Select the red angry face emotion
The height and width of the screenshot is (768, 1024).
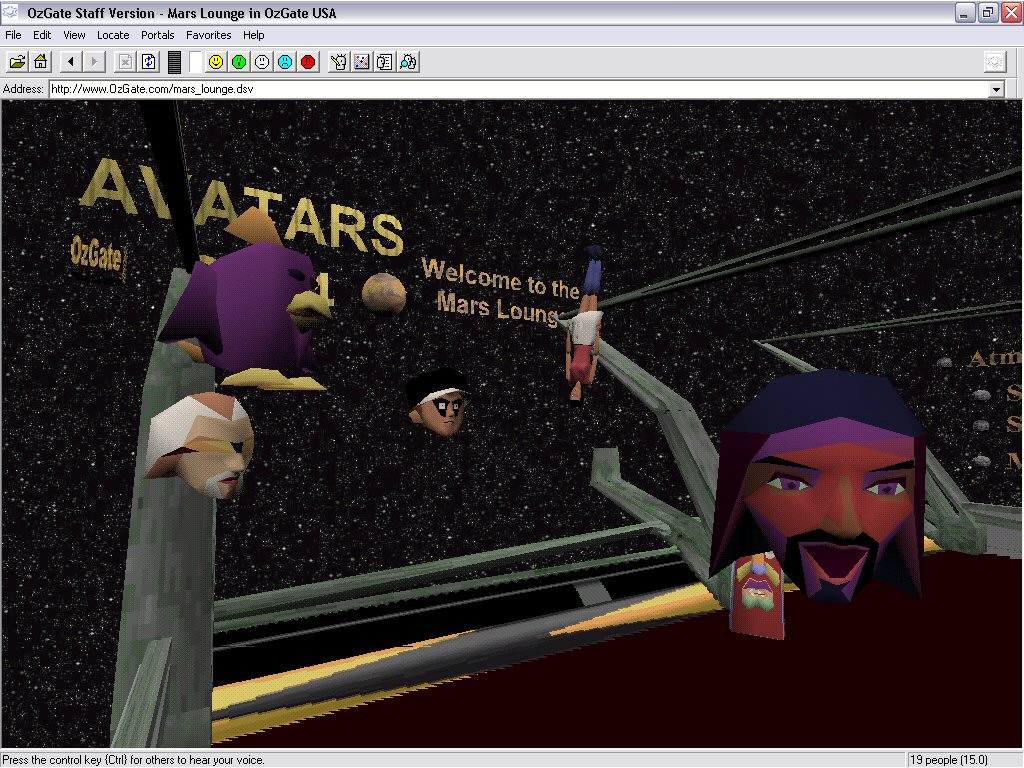(308, 62)
